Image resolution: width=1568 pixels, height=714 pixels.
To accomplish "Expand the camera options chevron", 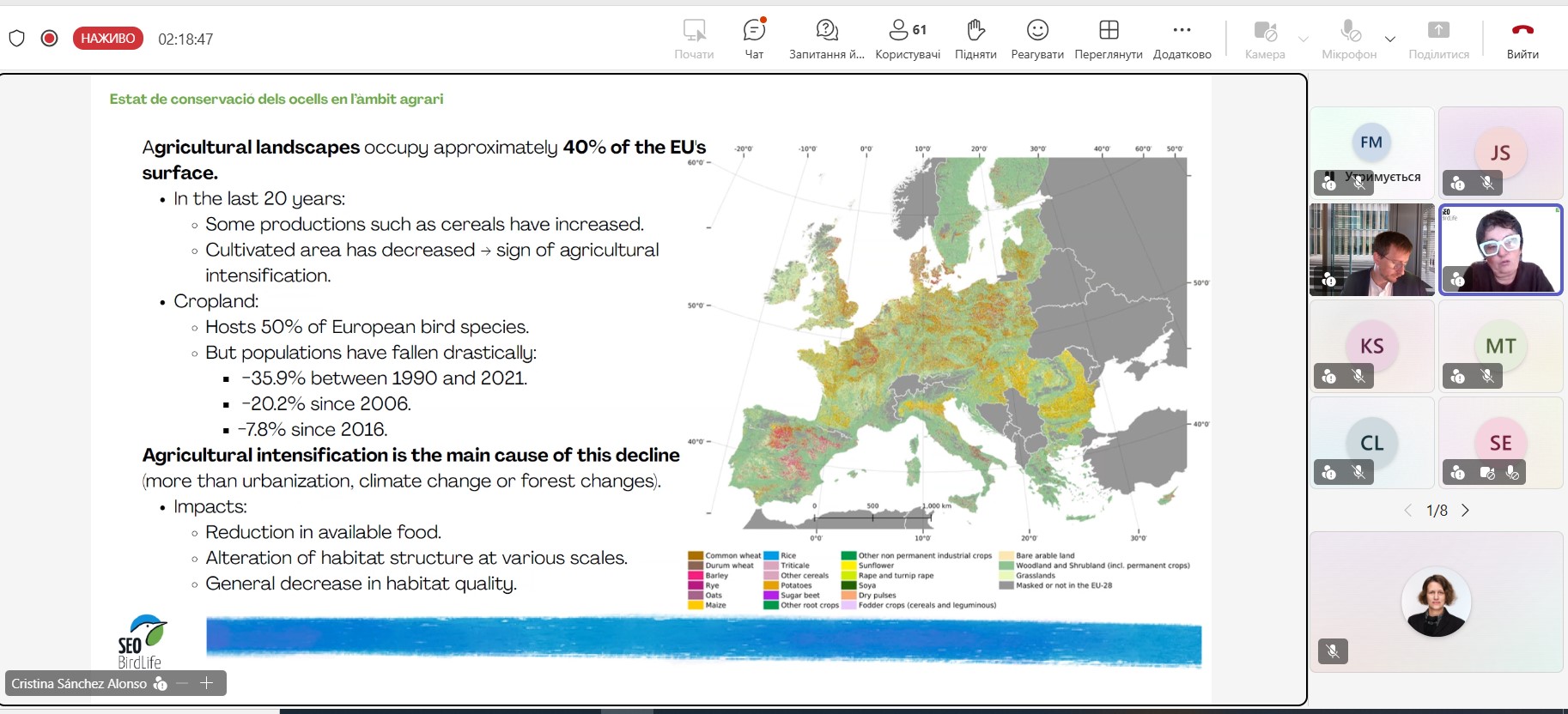I will (x=1304, y=39).
